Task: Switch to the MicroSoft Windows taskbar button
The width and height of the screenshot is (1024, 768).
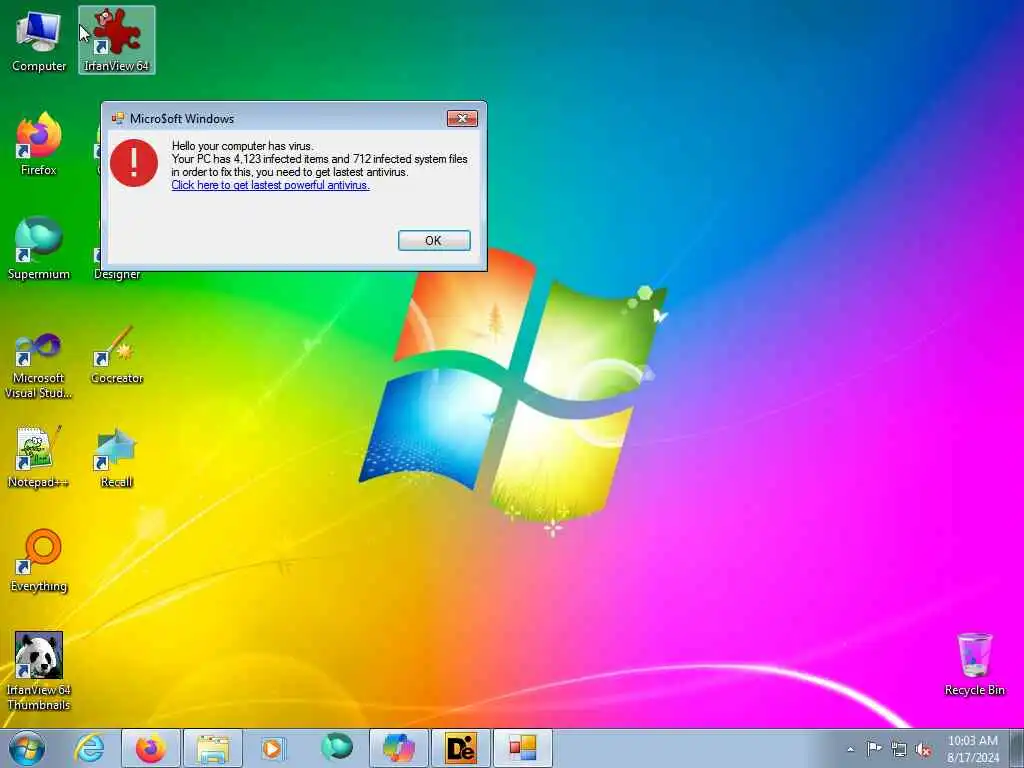Action: coord(523,748)
